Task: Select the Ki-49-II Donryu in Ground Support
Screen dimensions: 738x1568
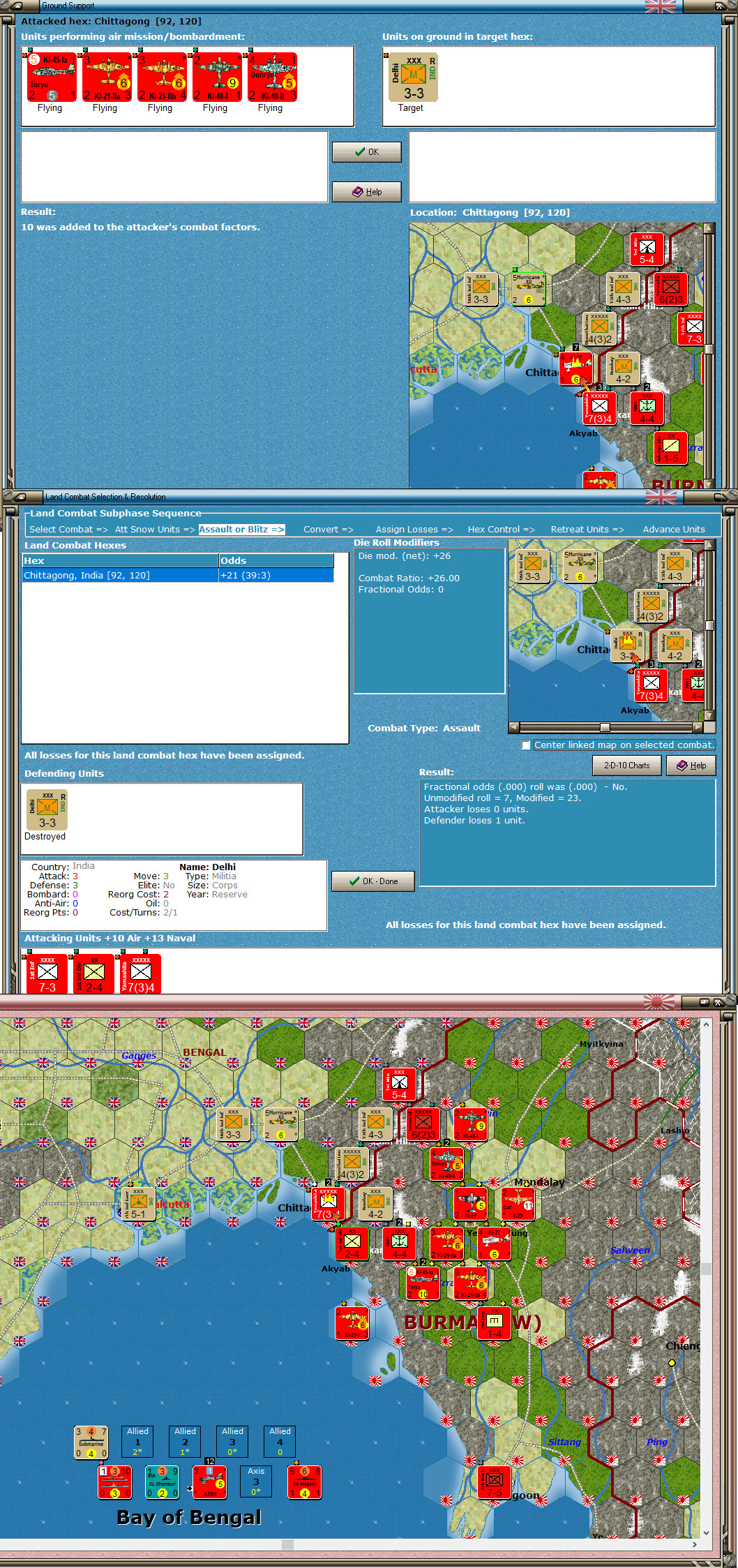Action: tap(272, 77)
